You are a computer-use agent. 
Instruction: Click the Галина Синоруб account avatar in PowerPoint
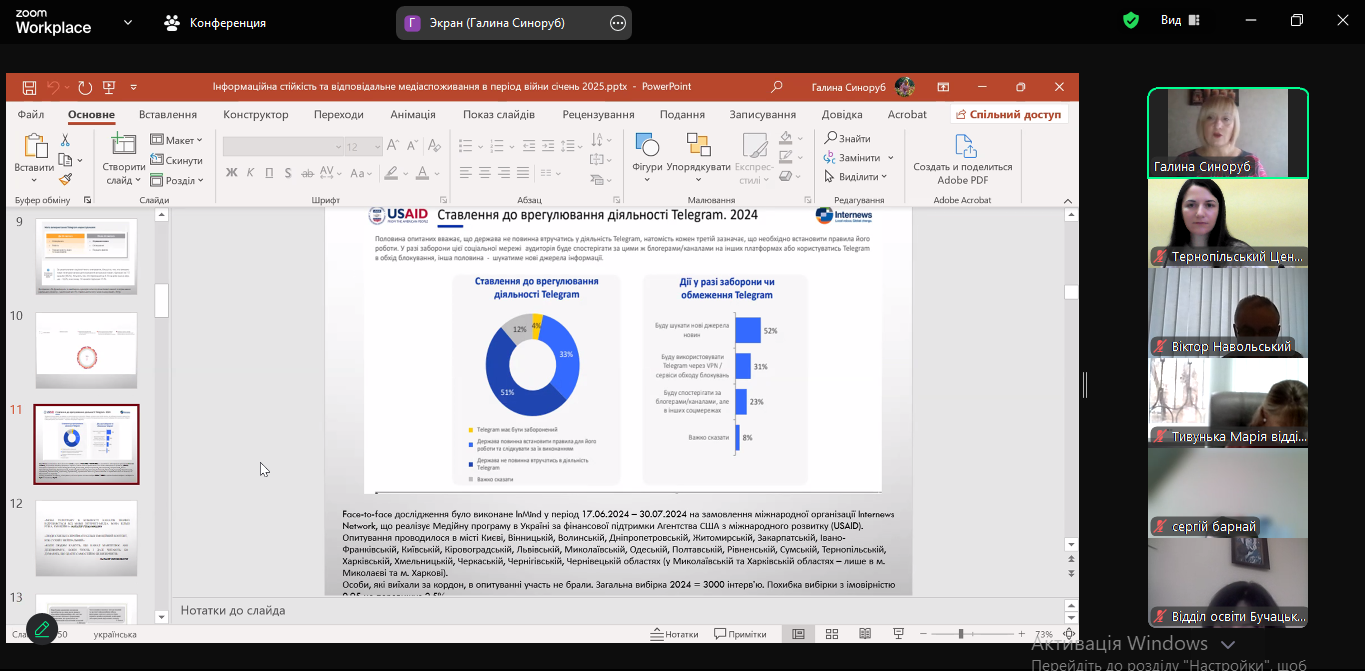tap(904, 87)
